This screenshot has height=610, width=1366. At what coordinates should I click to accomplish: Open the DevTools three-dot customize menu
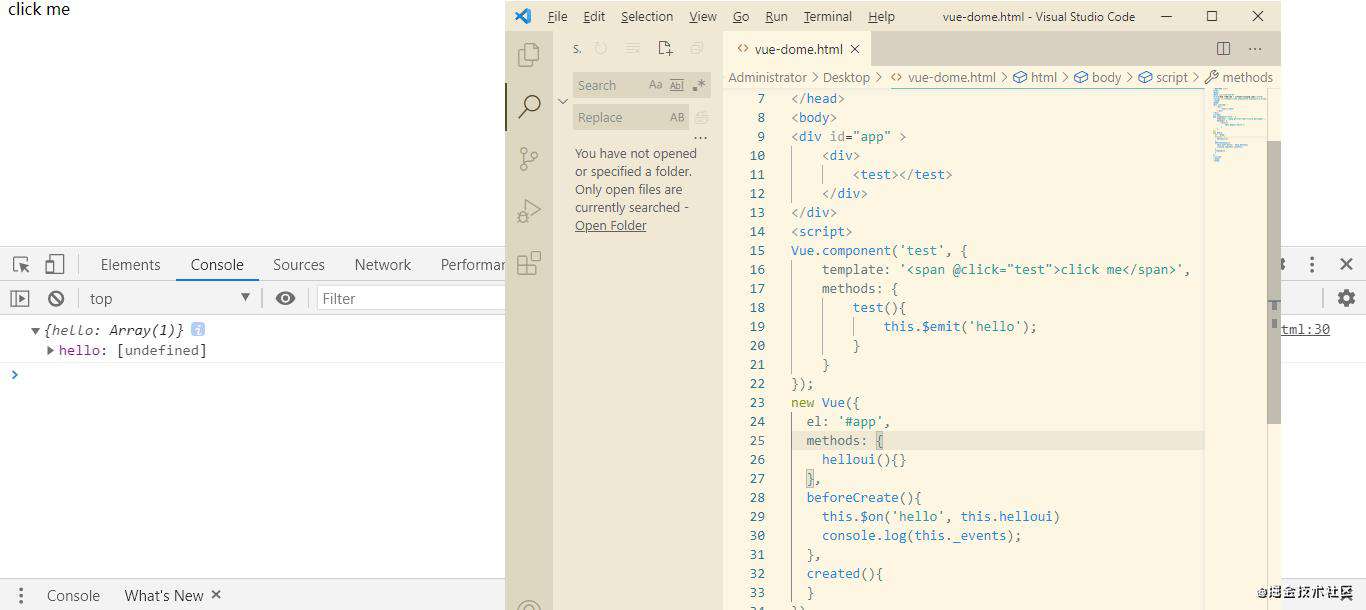pos(1312,265)
